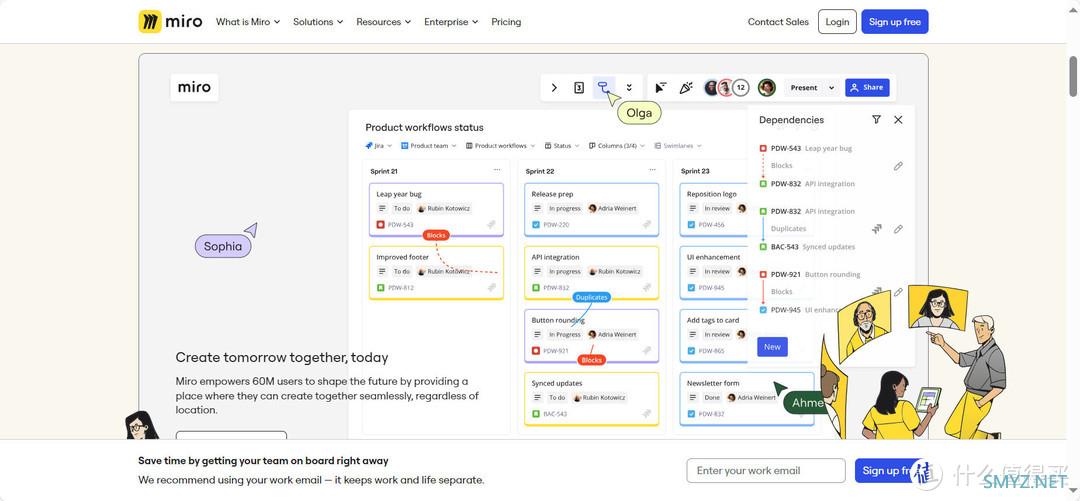This screenshot has width=1080, height=501.
Task: Expand the What is Miro menu
Action: click(x=248, y=22)
